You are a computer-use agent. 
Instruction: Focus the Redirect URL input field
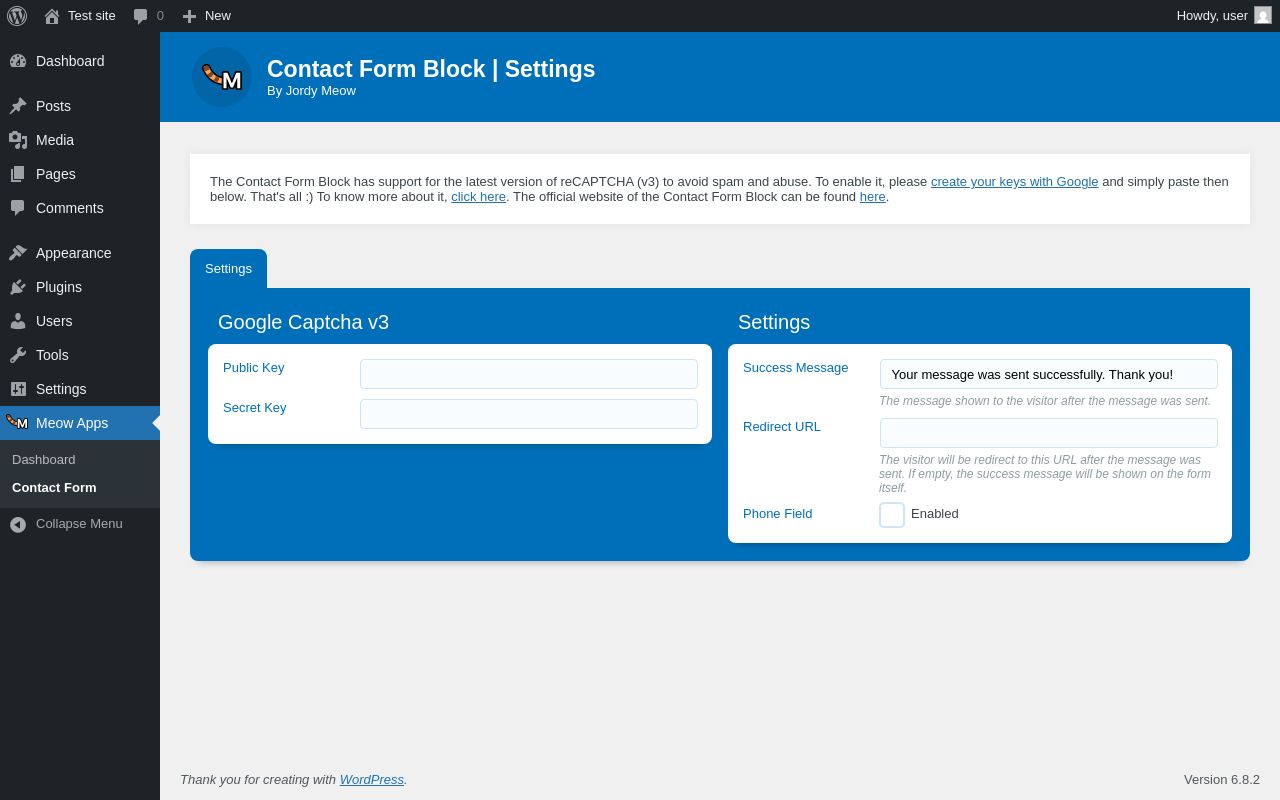tap(1049, 433)
